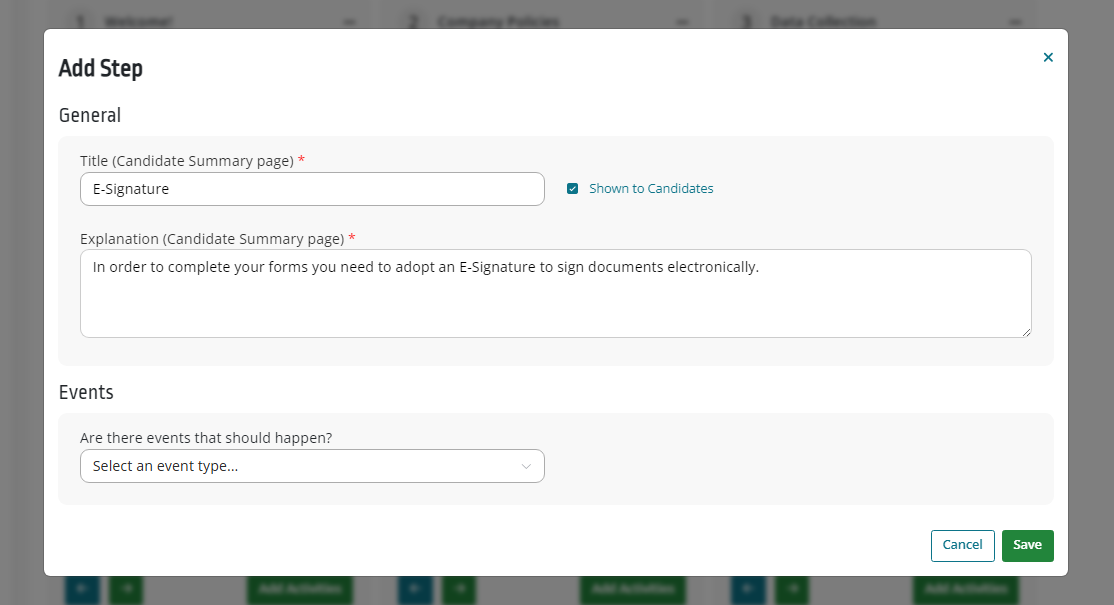Click blue square button below Welcome column
Image resolution: width=1114 pixels, height=605 pixels.
click(82, 589)
